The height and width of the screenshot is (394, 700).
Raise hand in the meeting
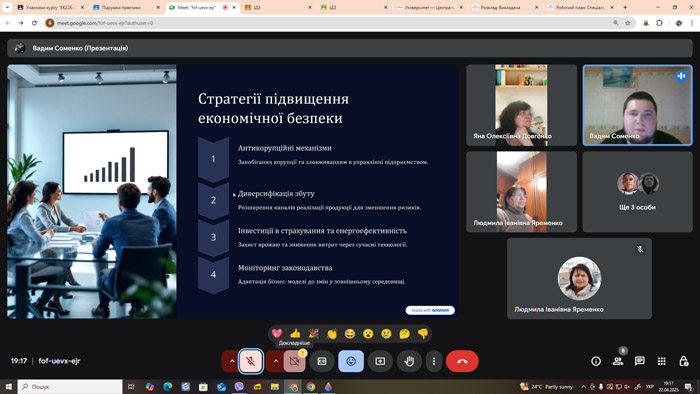click(409, 361)
